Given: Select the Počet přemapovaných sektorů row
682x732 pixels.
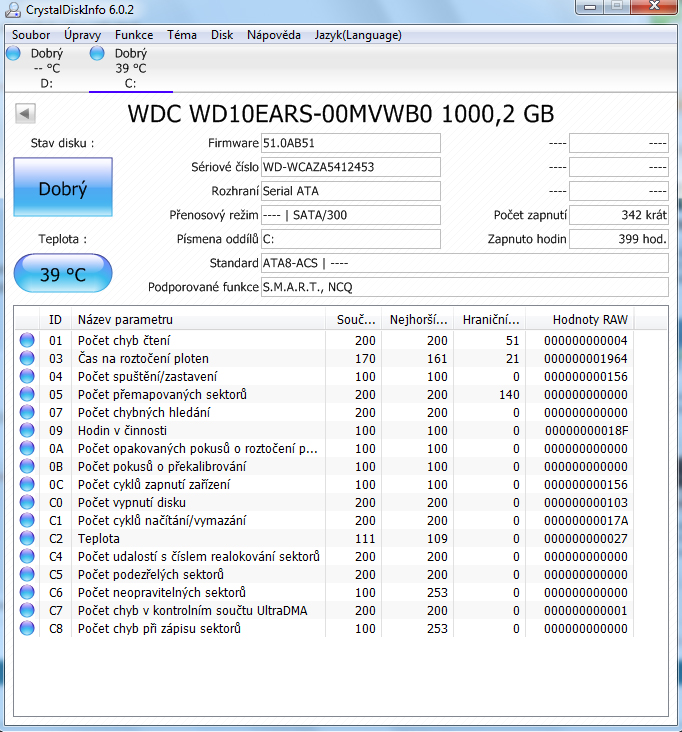Looking at the screenshot, I should point(200,394).
